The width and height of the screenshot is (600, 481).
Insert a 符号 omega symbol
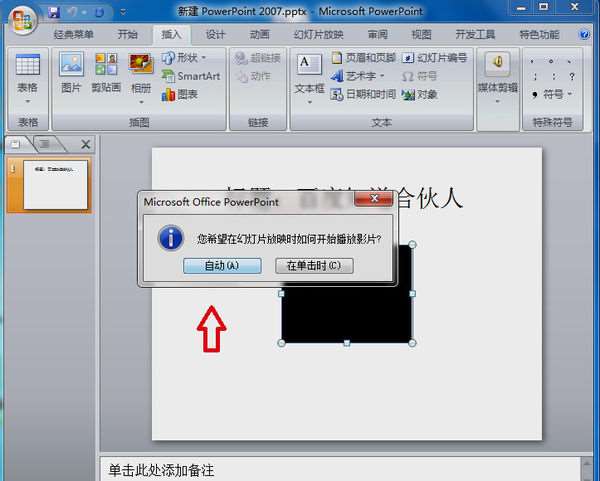[x=419, y=76]
